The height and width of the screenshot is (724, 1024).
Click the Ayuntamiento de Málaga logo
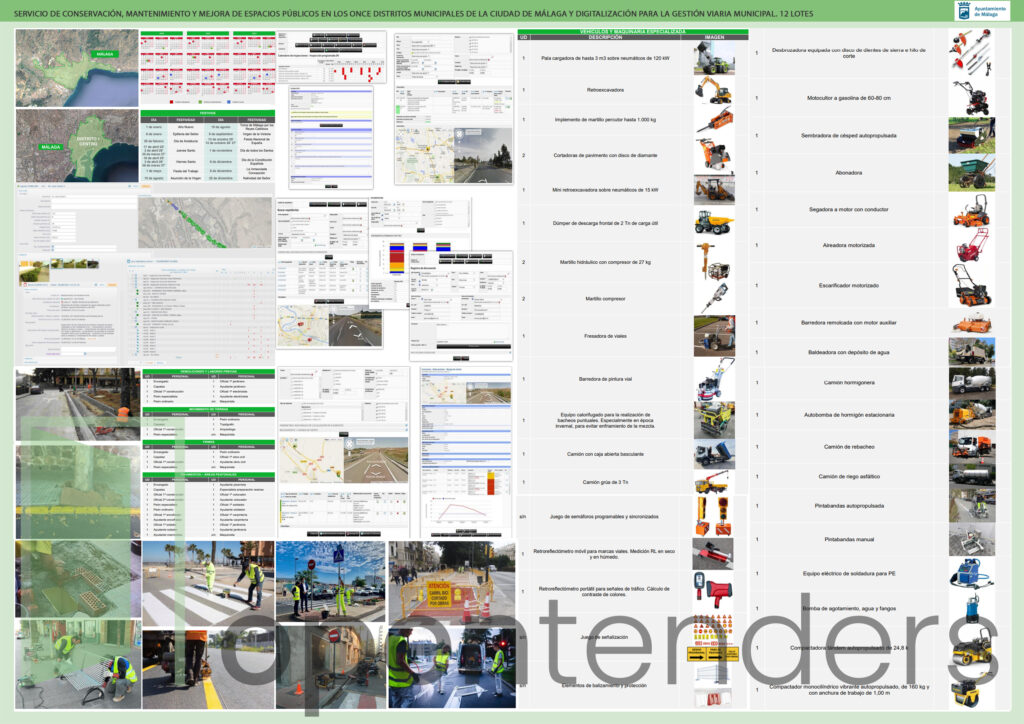[x=981, y=10]
